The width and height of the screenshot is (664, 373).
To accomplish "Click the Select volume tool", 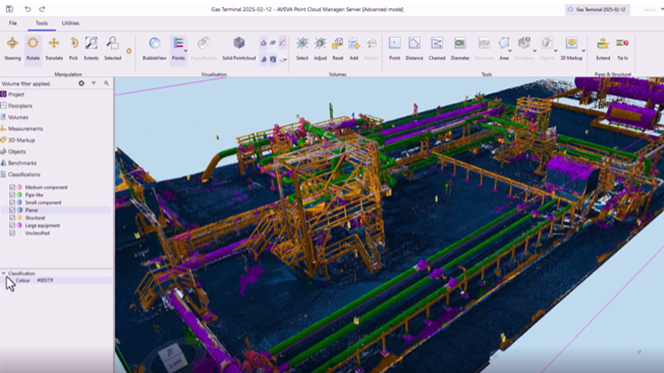I will click(302, 48).
